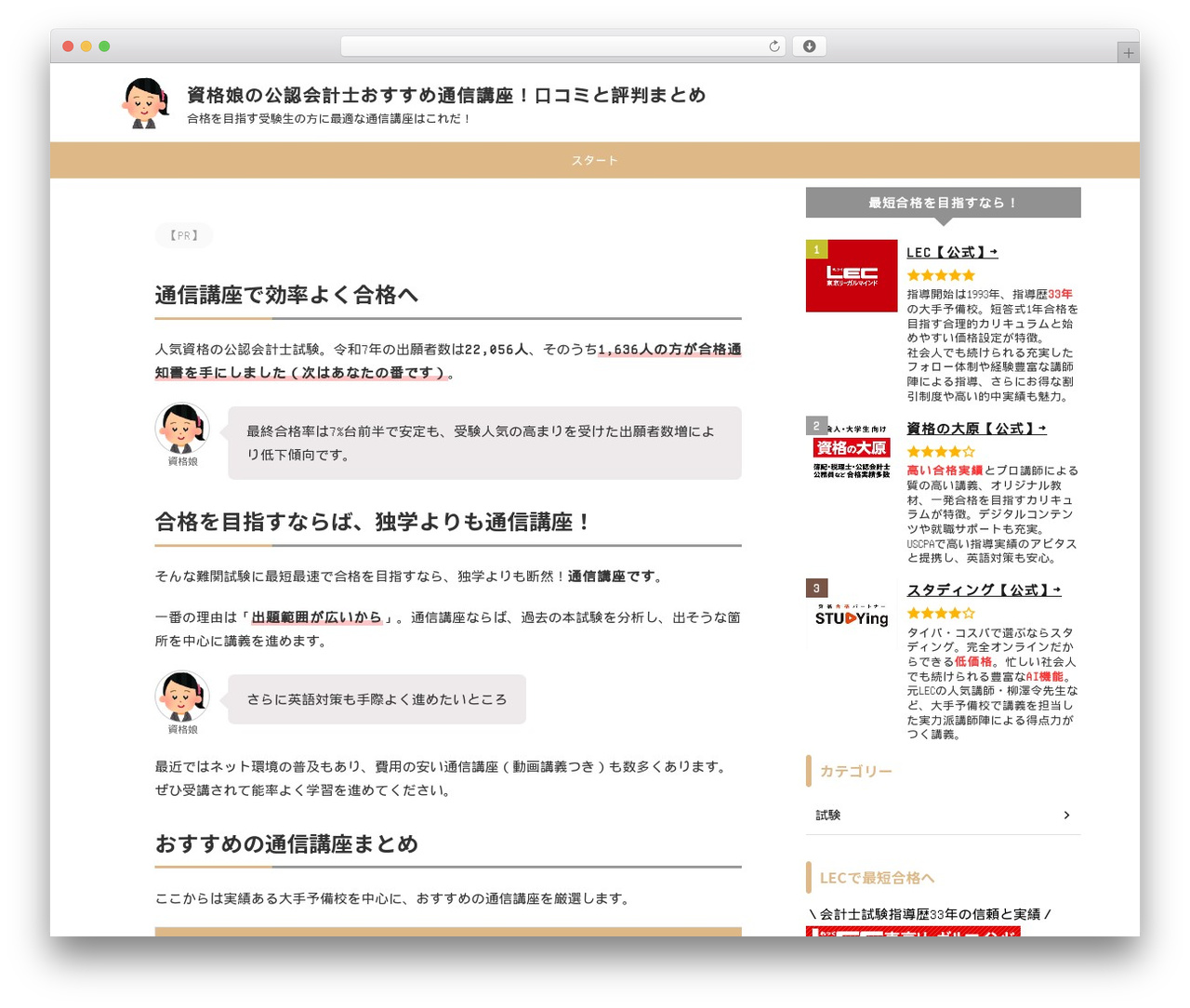Click the sidebar heading 最短合格を目指すなら!

pyautogui.click(x=943, y=203)
